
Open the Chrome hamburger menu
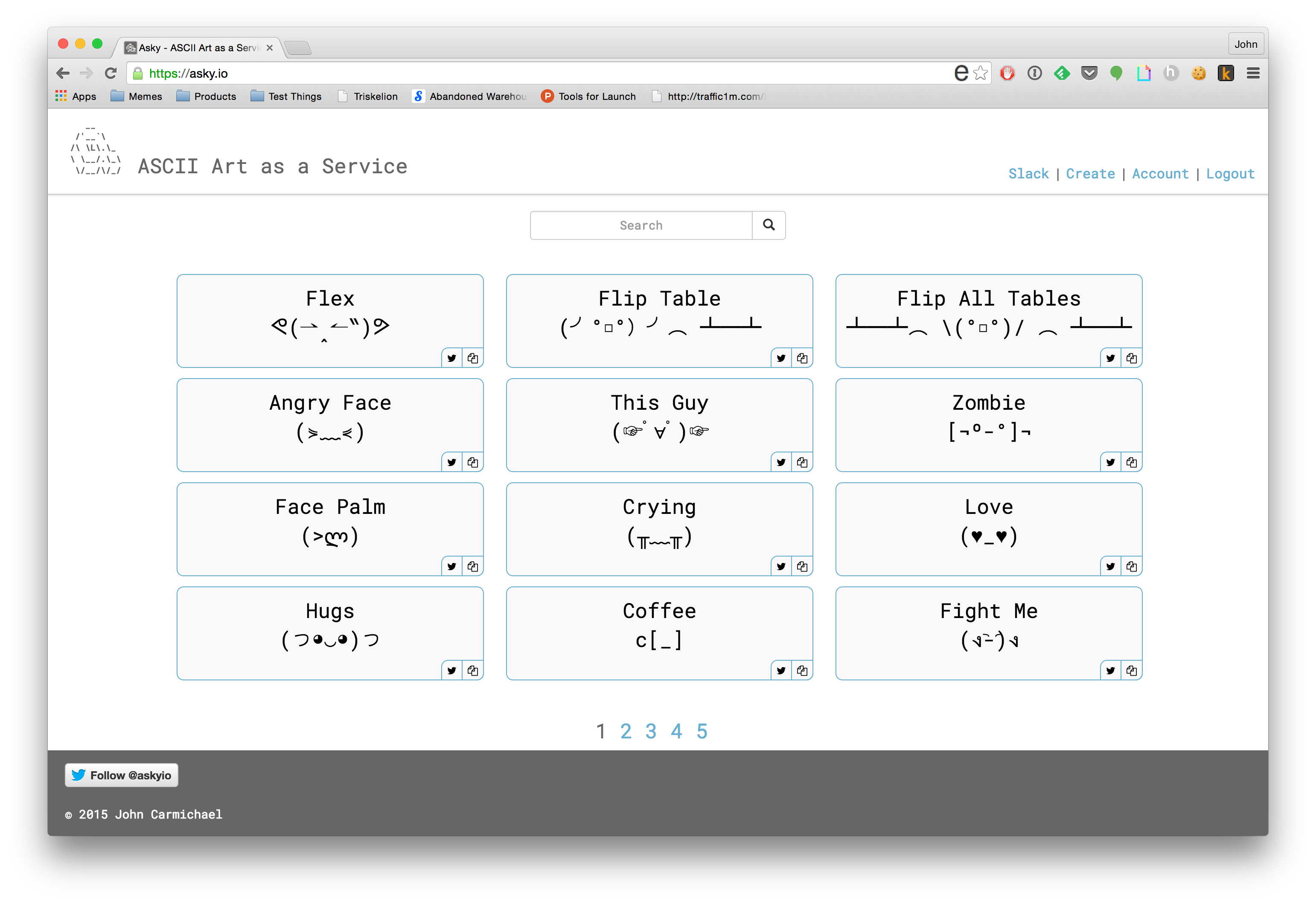[x=1253, y=73]
